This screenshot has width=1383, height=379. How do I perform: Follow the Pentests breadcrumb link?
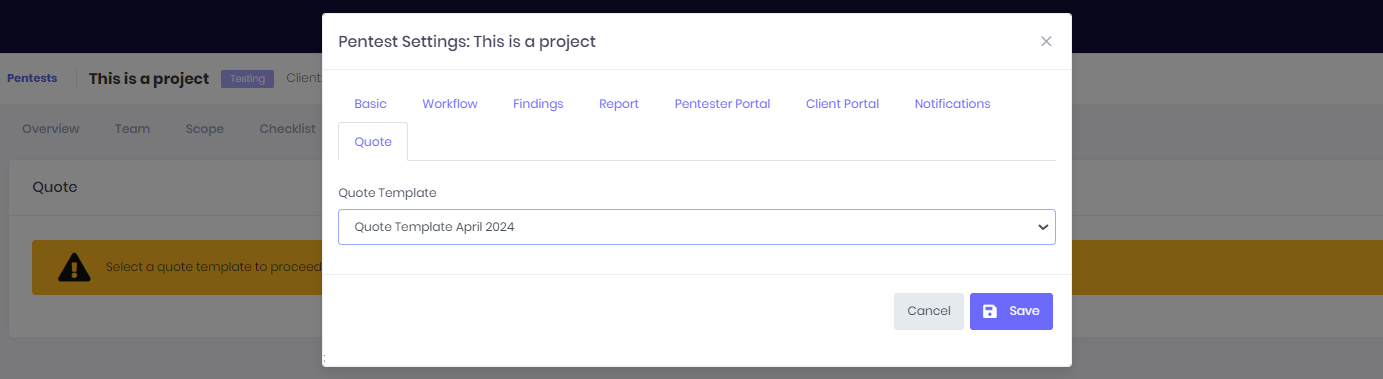[x=32, y=78]
